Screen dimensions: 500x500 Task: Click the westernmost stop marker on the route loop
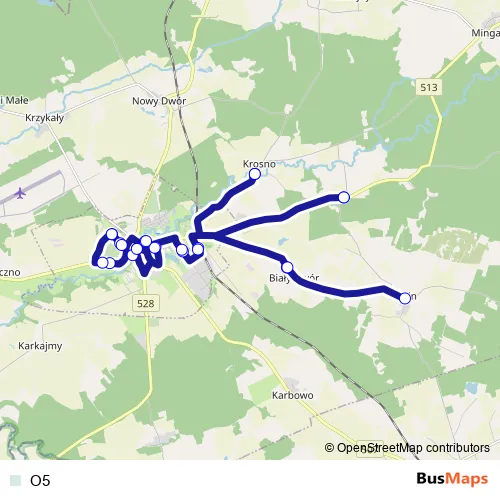click(102, 263)
